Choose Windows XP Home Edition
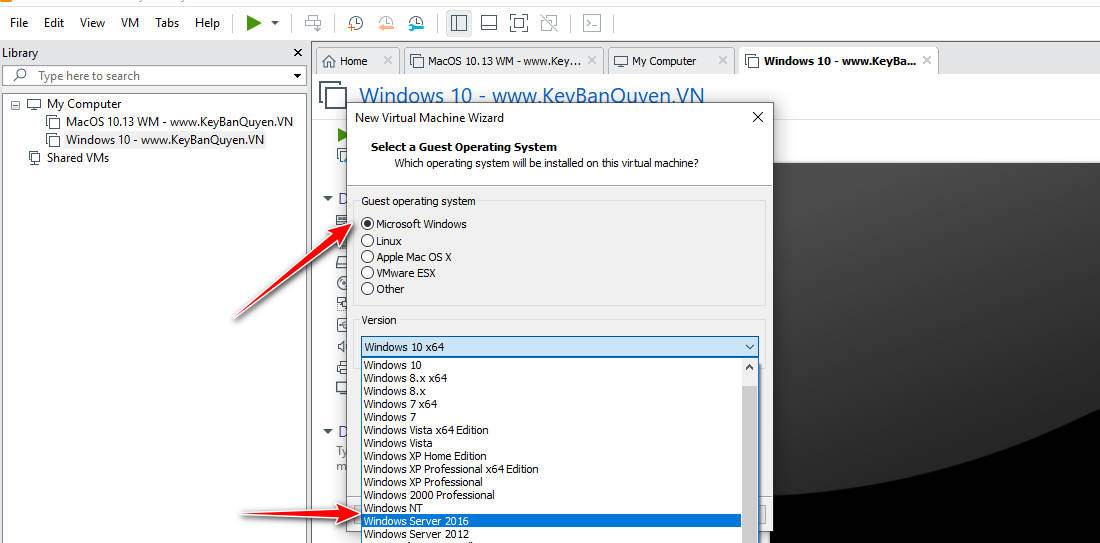The width and height of the screenshot is (1100, 543). (551, 456)
